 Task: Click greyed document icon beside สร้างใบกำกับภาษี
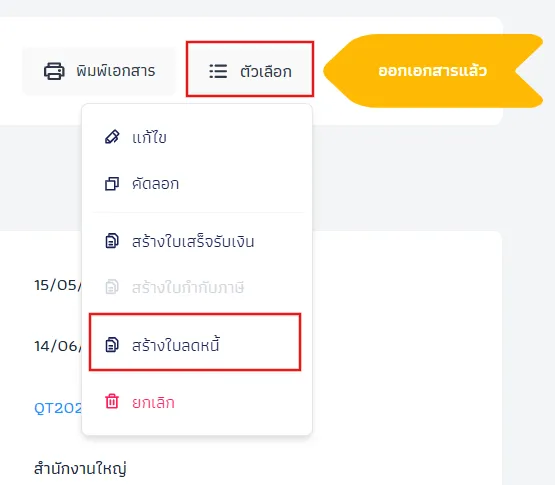[x=112, y=287]
